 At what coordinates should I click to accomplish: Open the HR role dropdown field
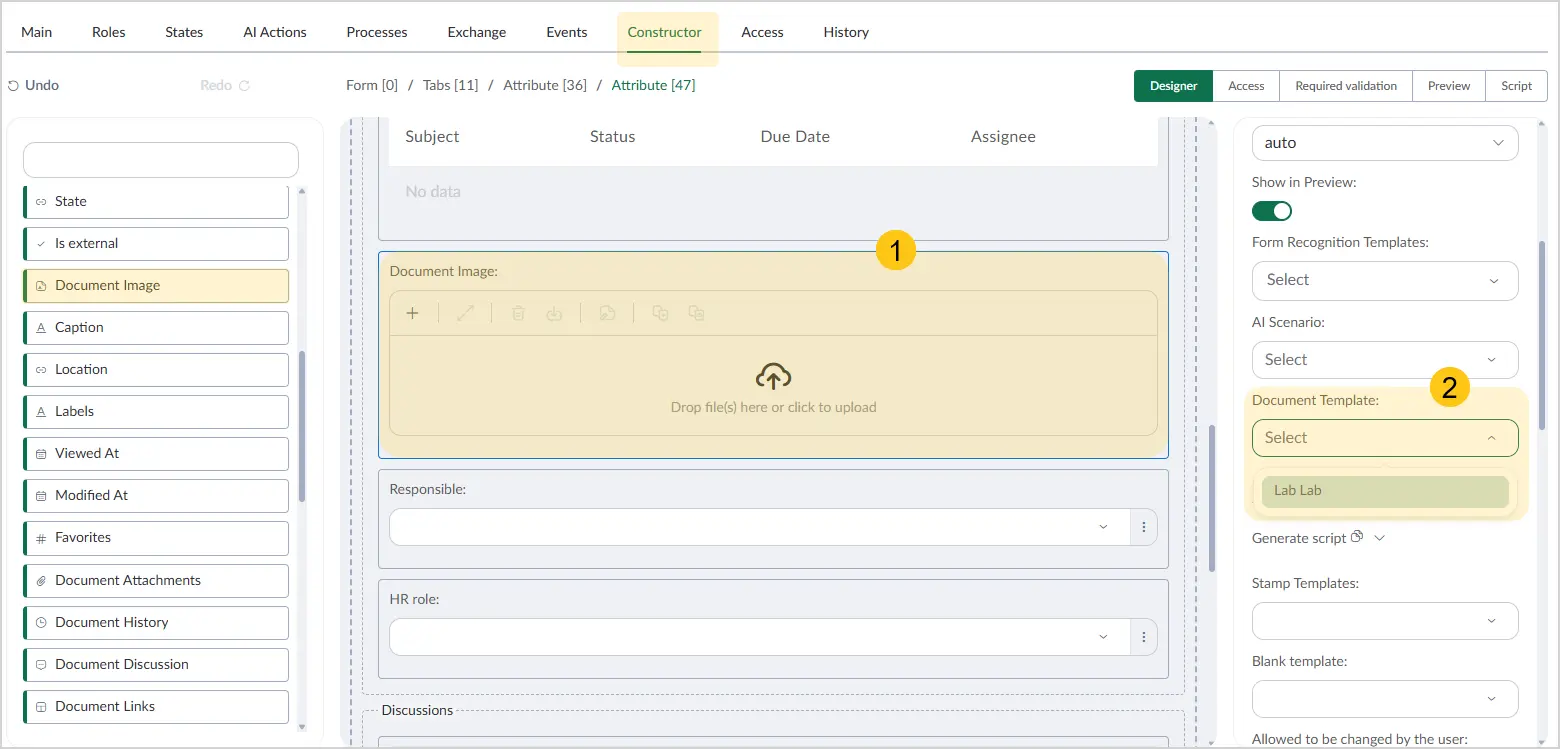pyautogui.click(x=760, y=637)
